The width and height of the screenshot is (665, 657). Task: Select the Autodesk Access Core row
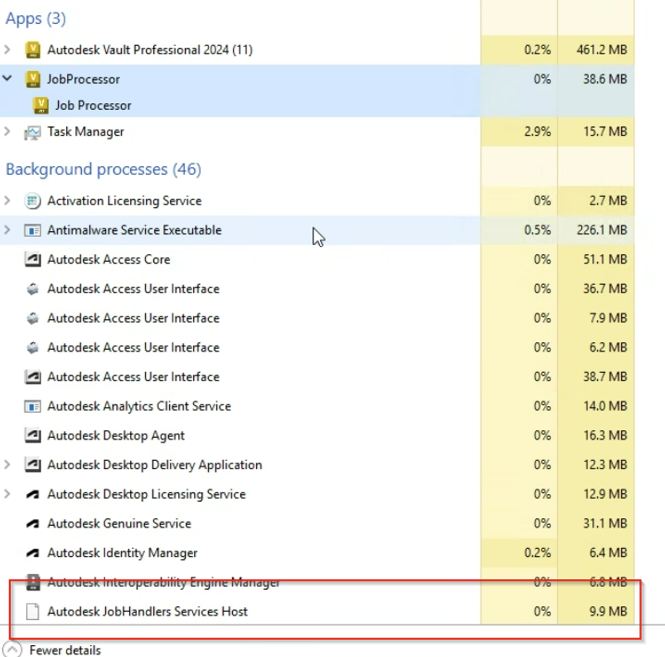click(x=317, y=259)
